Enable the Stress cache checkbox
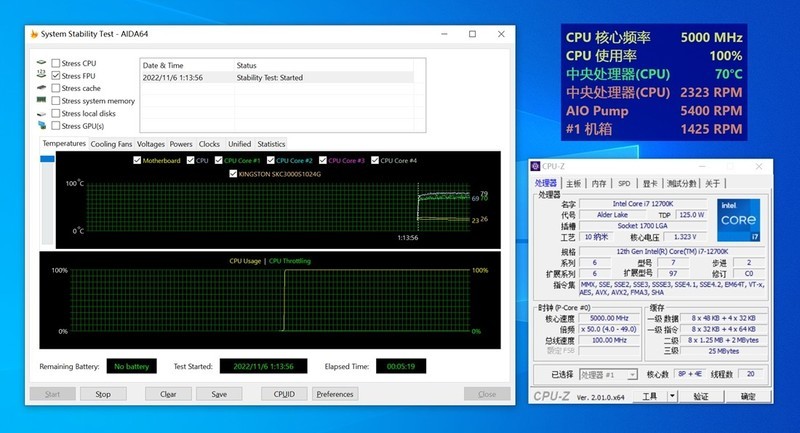The height and width of the screenshot is (433, 800). (56, 88)
